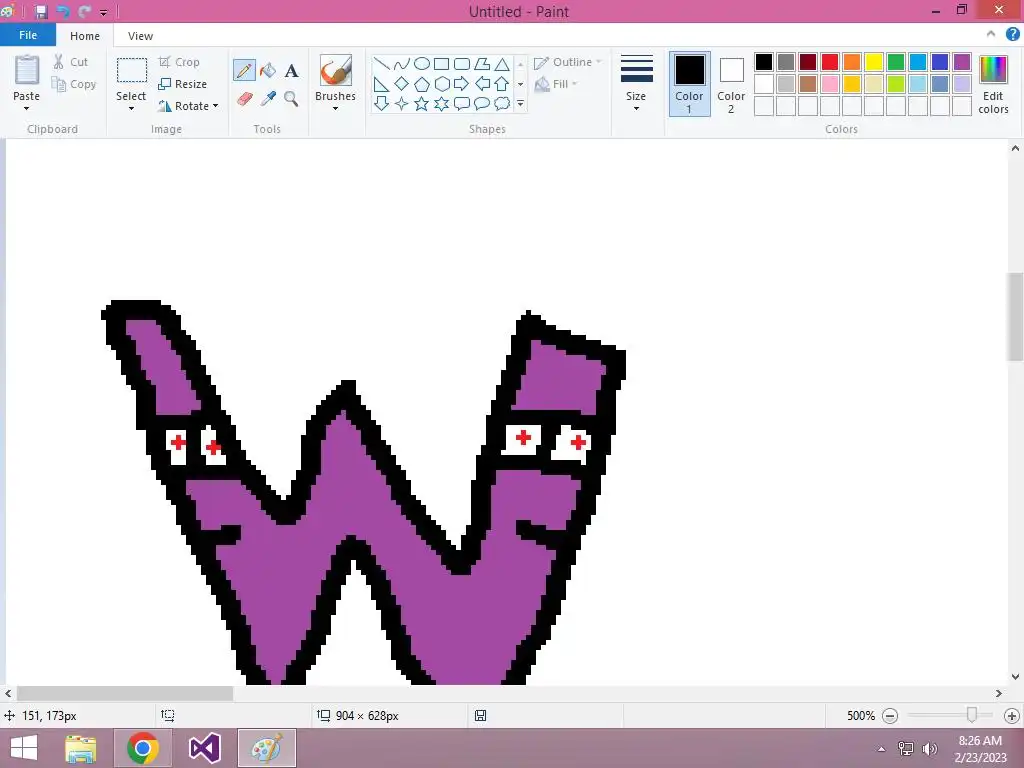
Task: Open the Select dropdown arrow
Action: pos(131,108)
